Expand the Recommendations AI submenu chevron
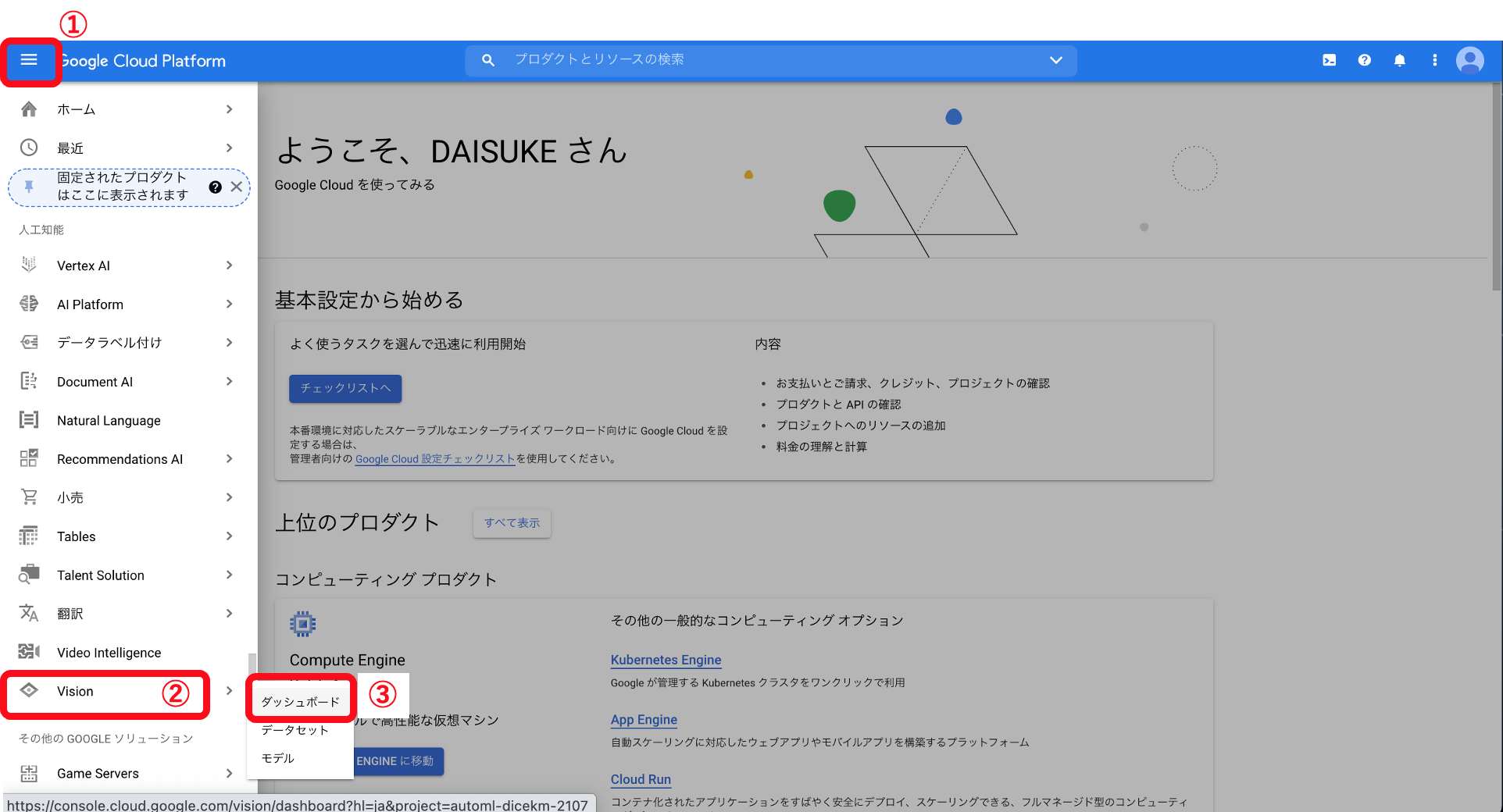The width and height of the screenshot is (1503, 812). click(x=229, y=458)
